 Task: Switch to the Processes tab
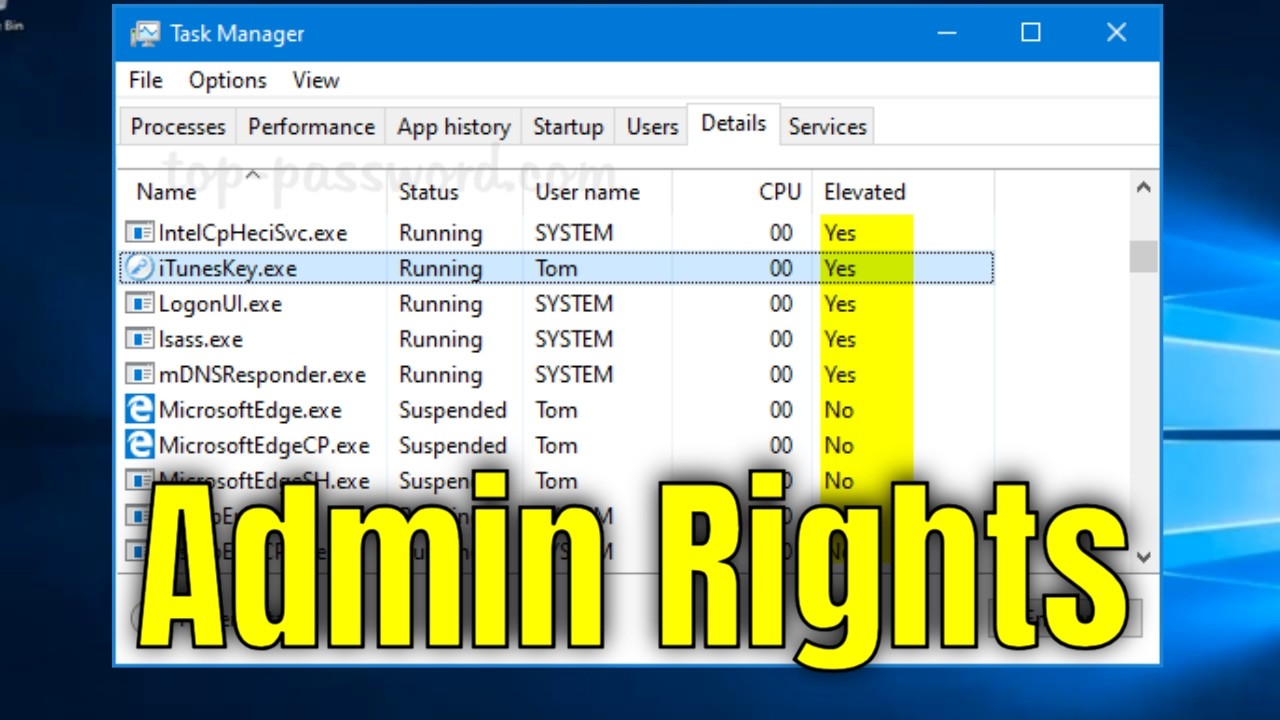[x=178, y=127]
